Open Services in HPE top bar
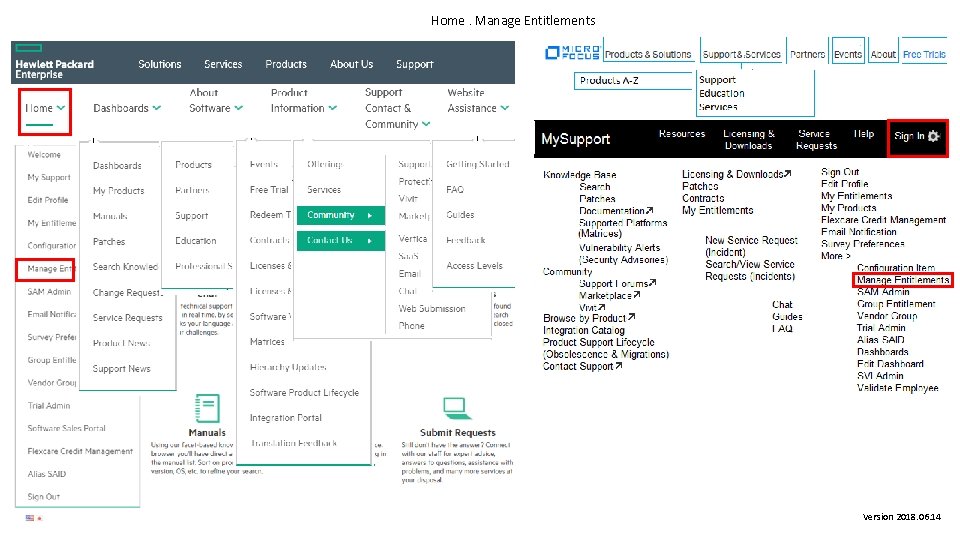 coord(223,64)
